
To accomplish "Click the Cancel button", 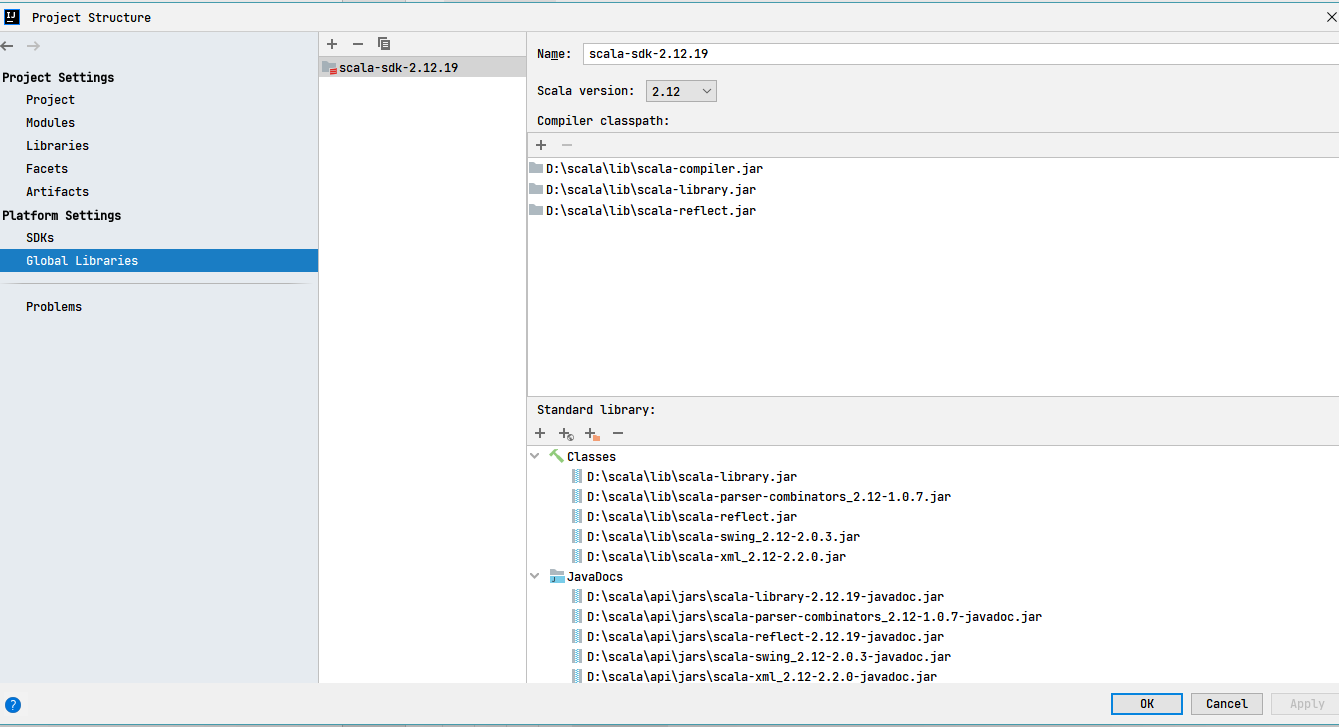I will 1227,704.
